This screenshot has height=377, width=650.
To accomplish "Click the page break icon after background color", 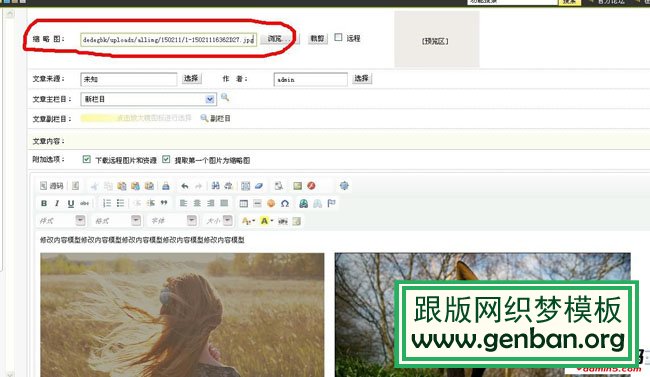I will click(x=283, y=221).
